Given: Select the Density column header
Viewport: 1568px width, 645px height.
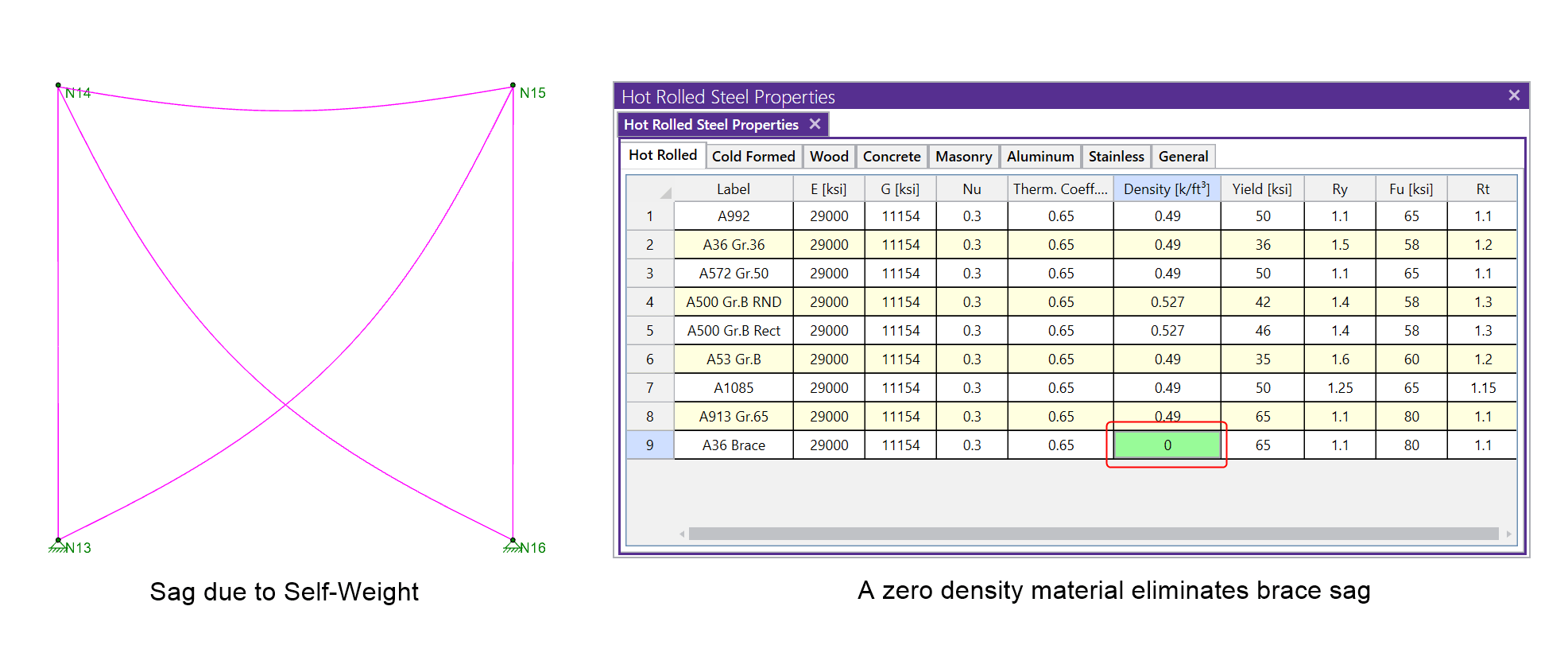Looking at the screenshot, I should [1166, 189].
